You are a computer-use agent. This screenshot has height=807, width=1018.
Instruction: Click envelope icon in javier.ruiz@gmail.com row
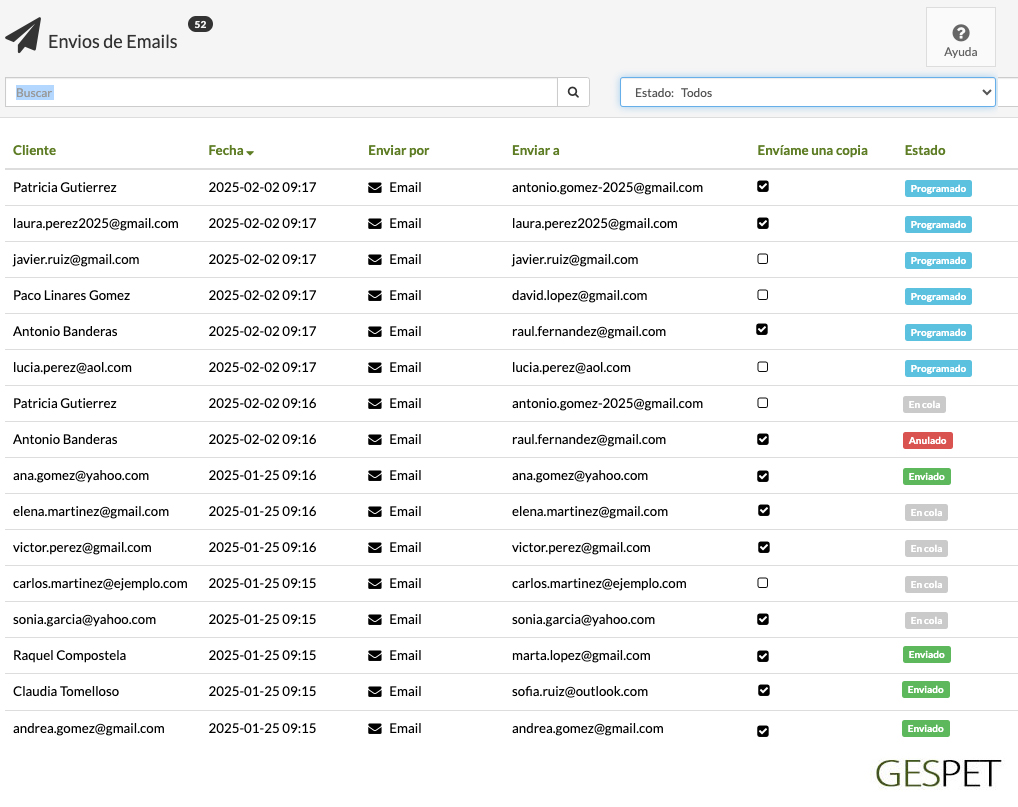[x=375, y=260]
